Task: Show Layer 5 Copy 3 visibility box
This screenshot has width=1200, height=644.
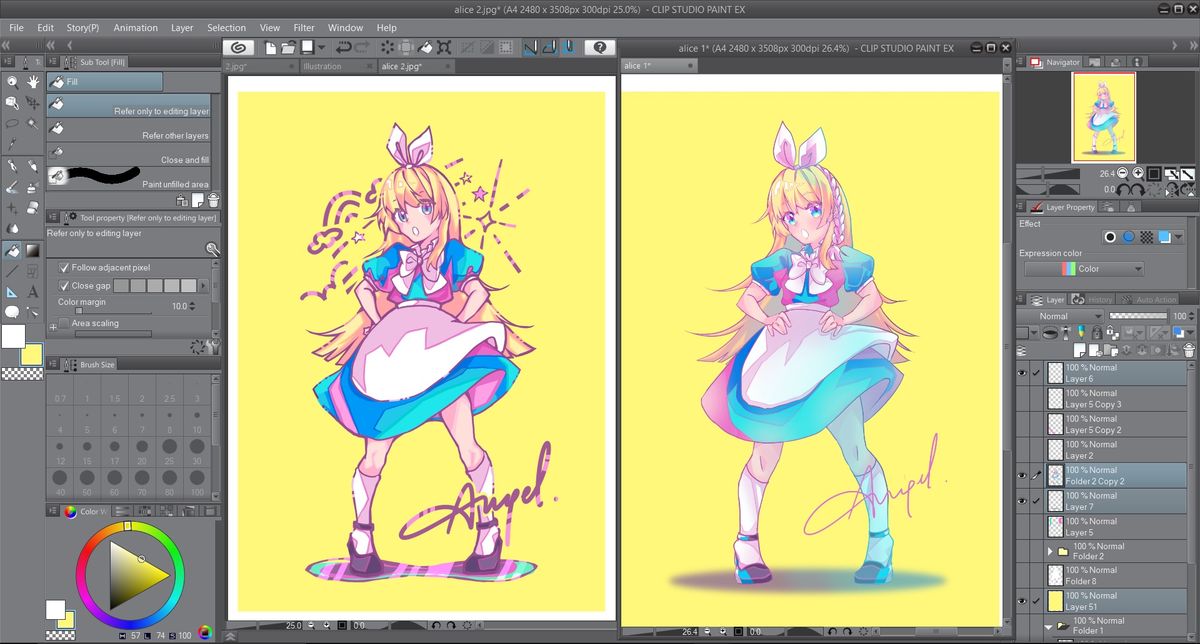Action: click(1022, 399)
